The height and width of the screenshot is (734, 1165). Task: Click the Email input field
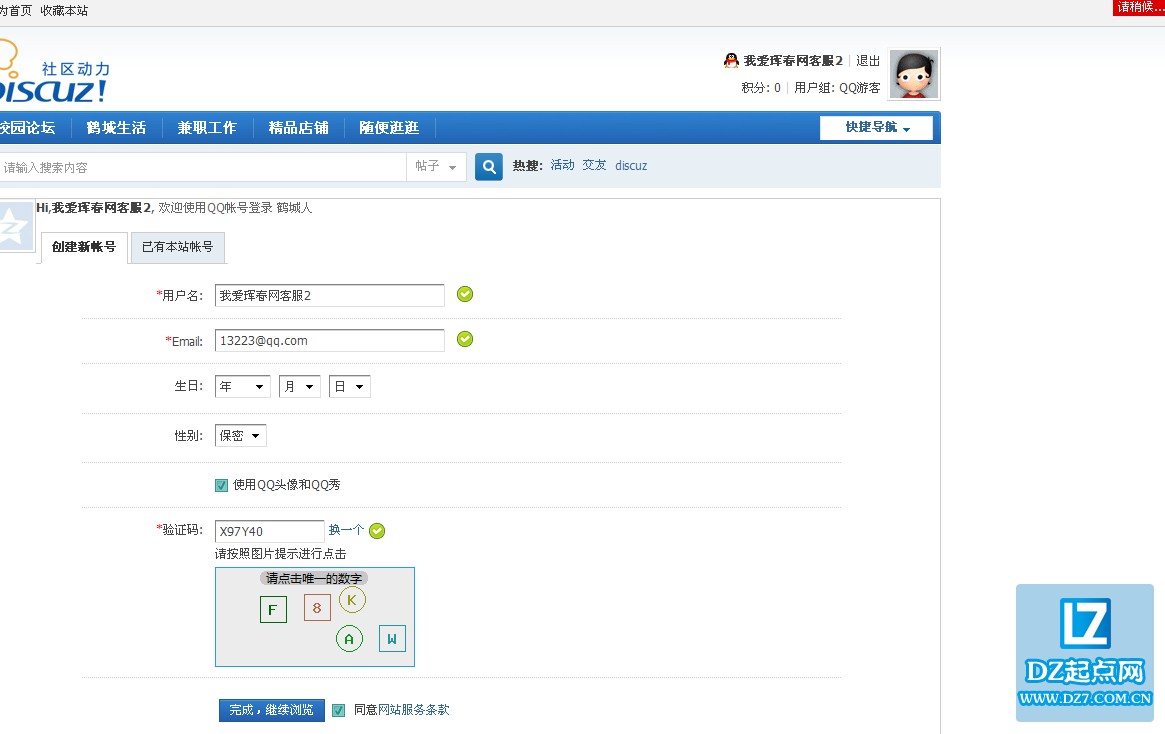coord(329,341)
